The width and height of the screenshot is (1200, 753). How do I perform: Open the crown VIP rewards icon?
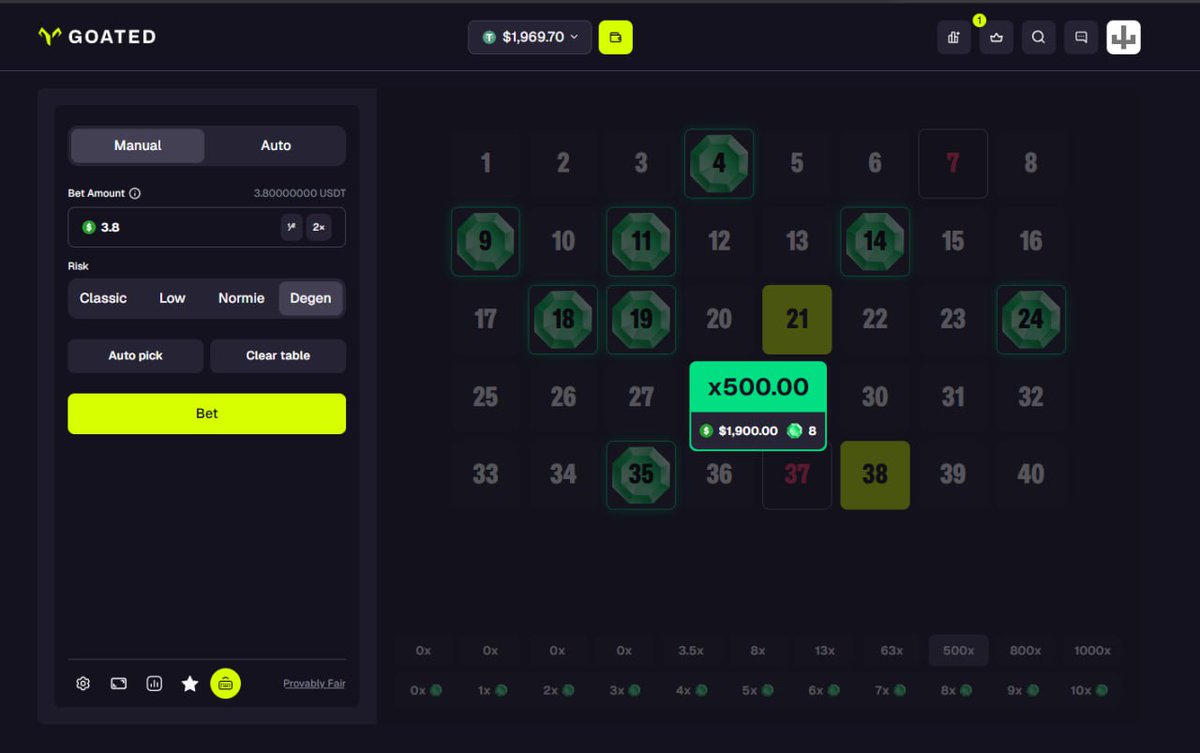point(996,37)
